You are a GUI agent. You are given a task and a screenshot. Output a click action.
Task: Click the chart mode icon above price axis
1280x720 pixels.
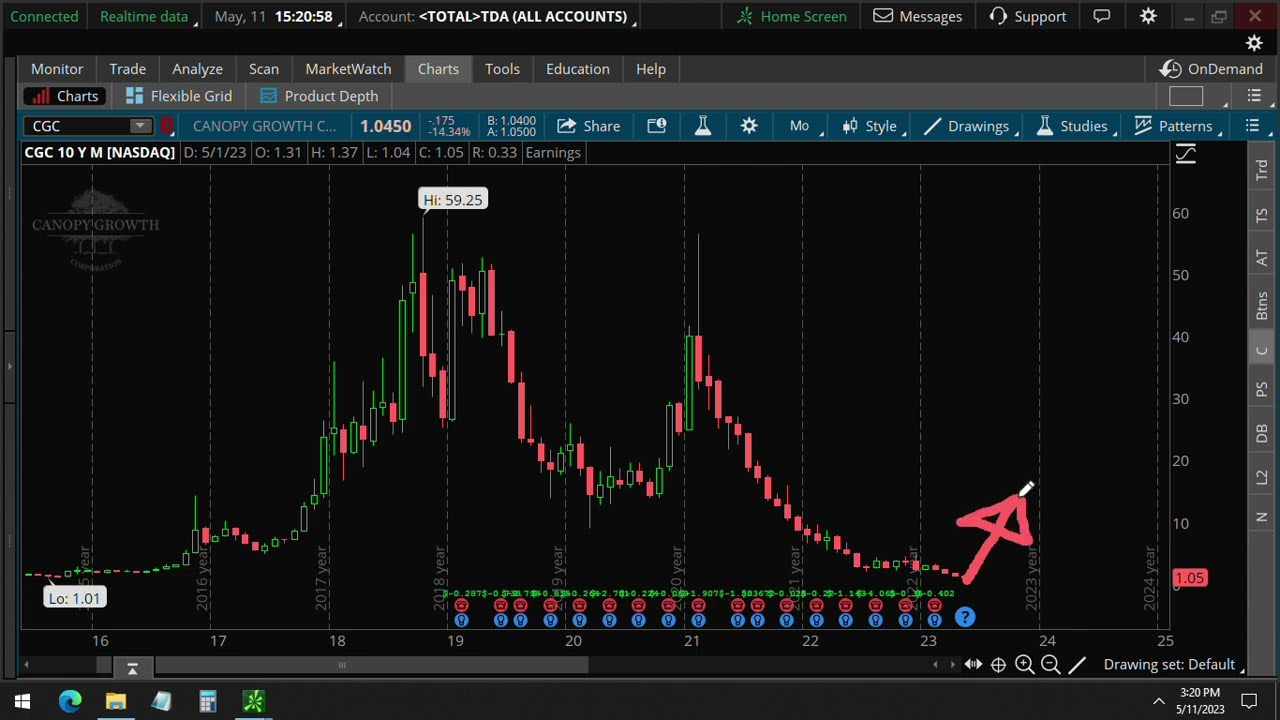click(x=1185, y=154)
